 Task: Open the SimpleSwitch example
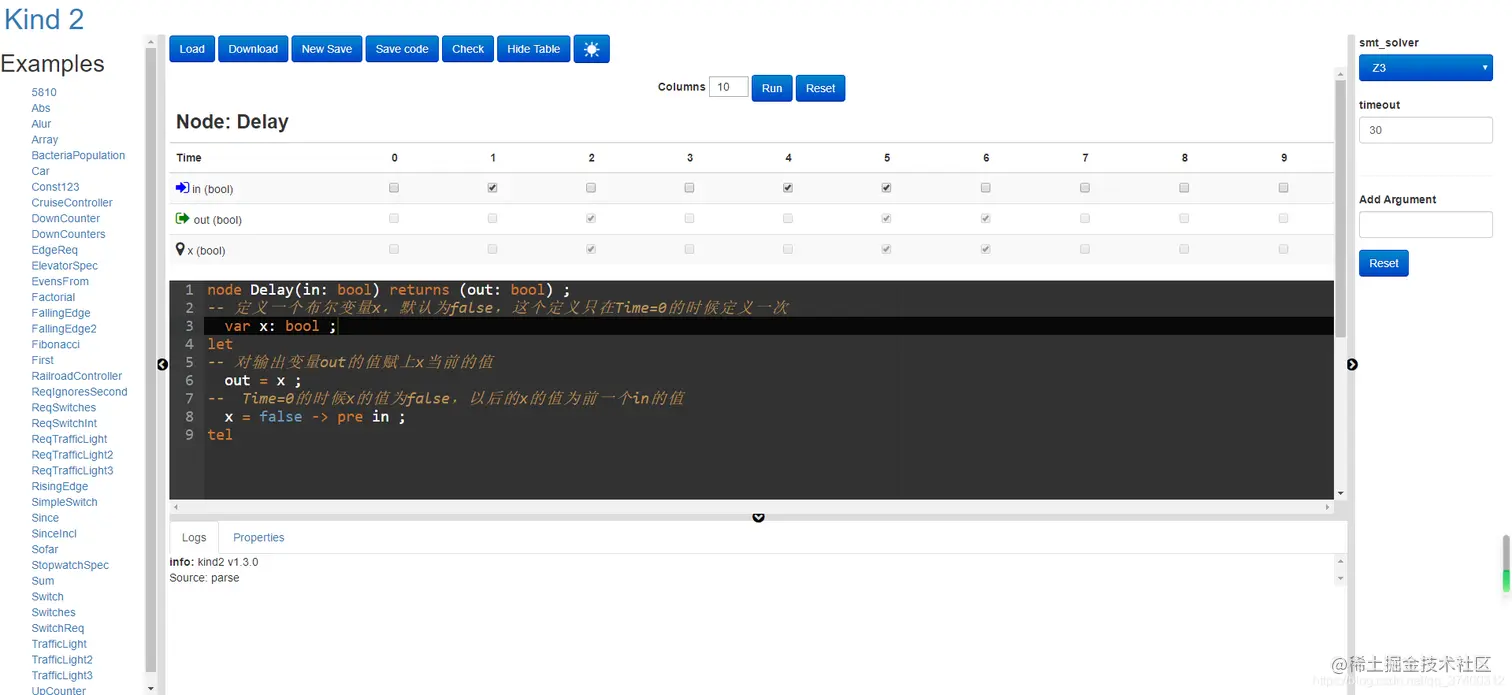click(64, 502)
